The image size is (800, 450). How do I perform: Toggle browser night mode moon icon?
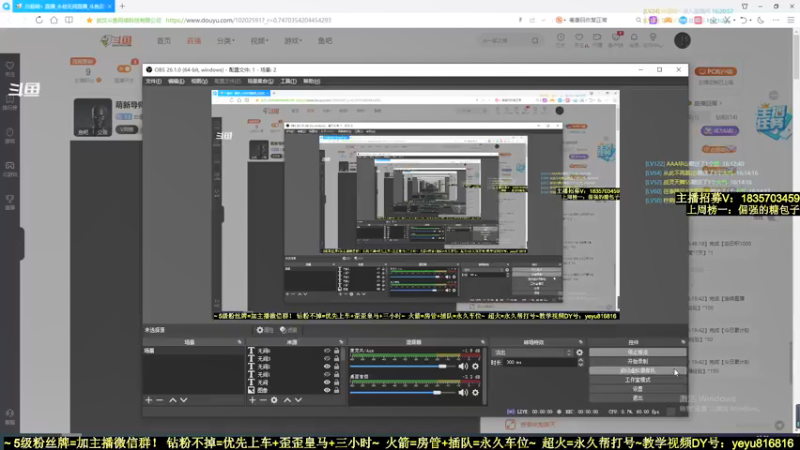tap(761, 20)
